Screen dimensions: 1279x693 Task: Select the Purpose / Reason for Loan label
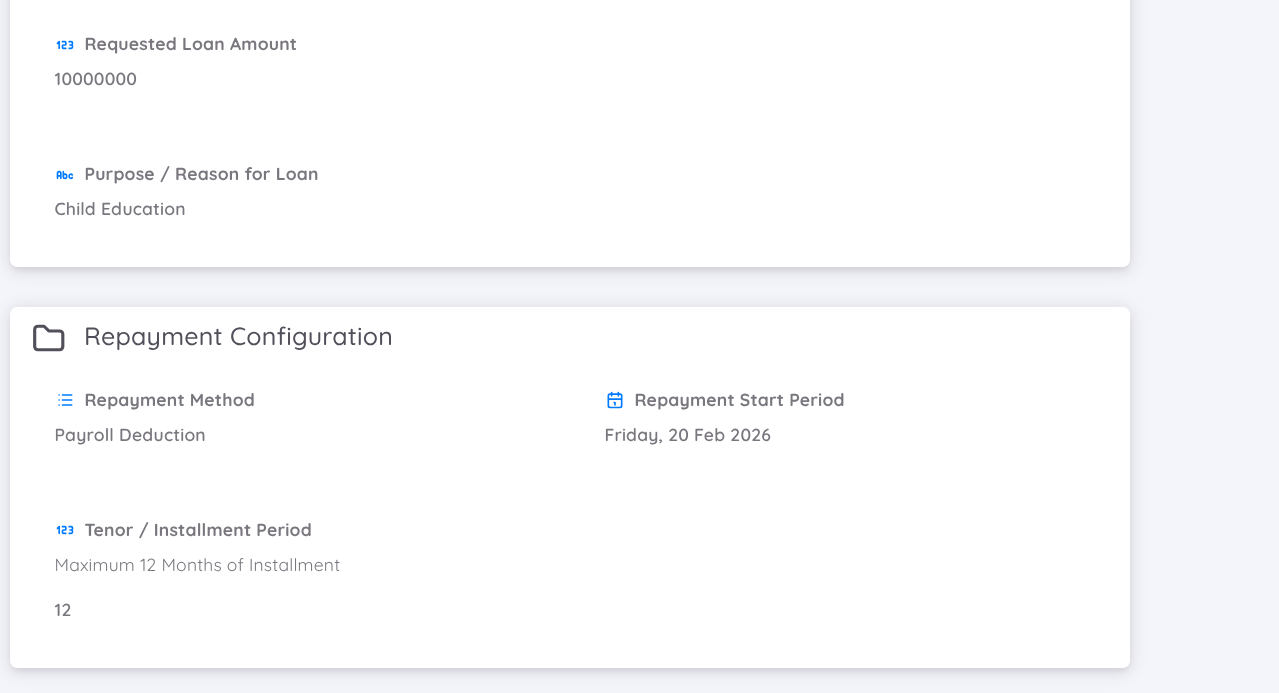tap(201, 174)
